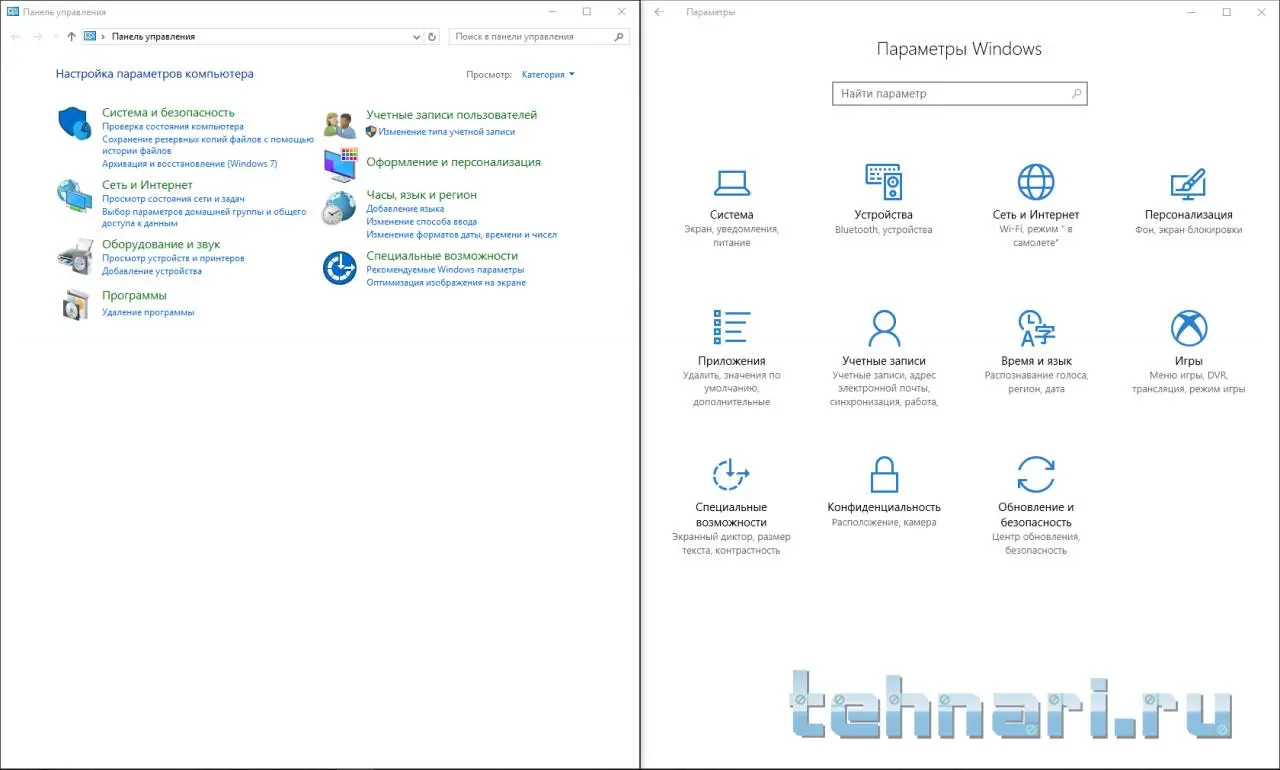Open the Учетные записи person icon in Settings
The image size is (1280, 770).
pos(884,328)
